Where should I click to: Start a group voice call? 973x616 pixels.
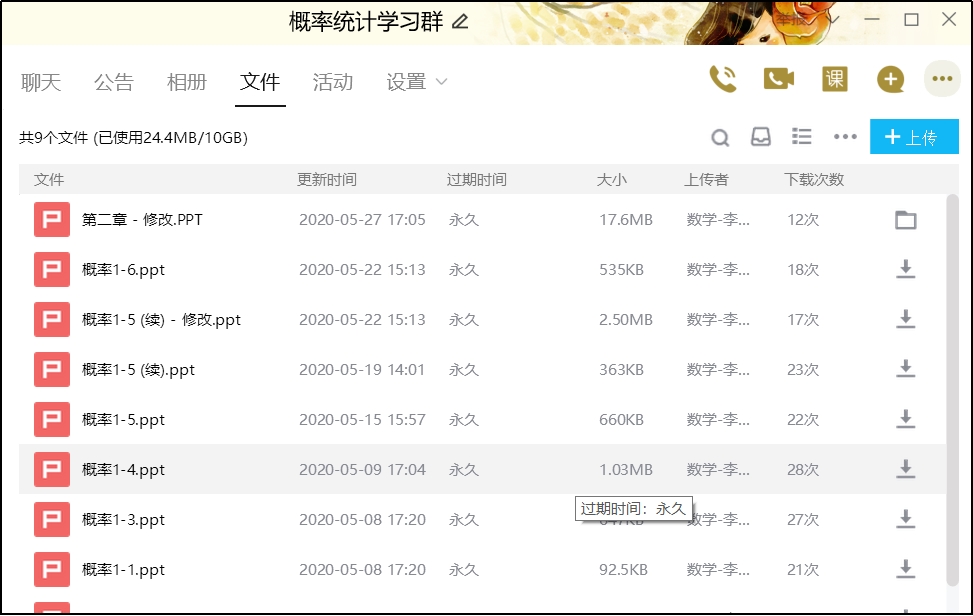point(722,79)
